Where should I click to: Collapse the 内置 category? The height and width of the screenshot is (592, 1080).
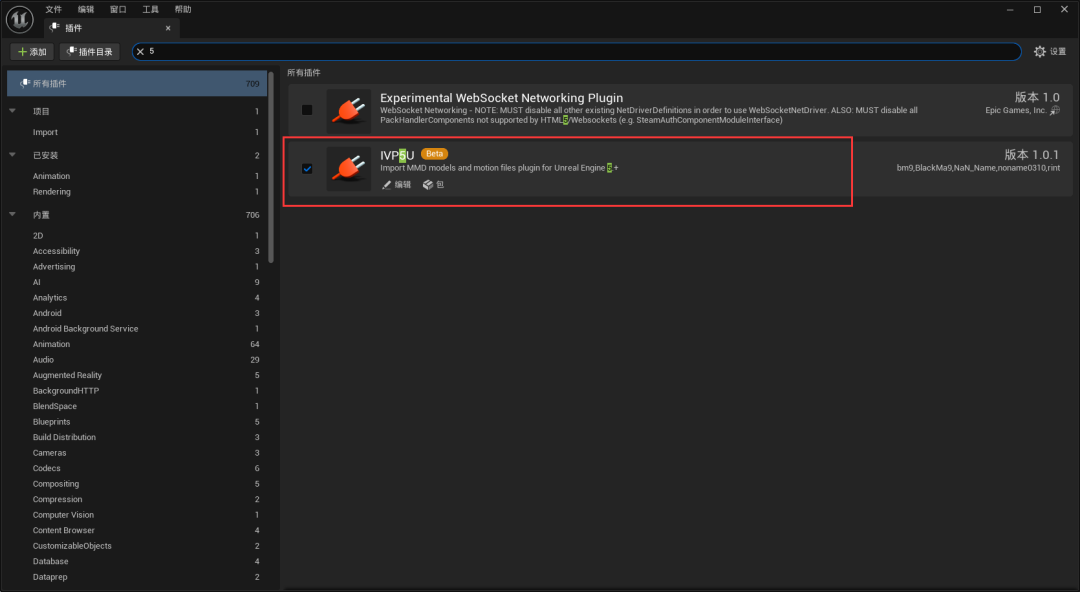12,214
